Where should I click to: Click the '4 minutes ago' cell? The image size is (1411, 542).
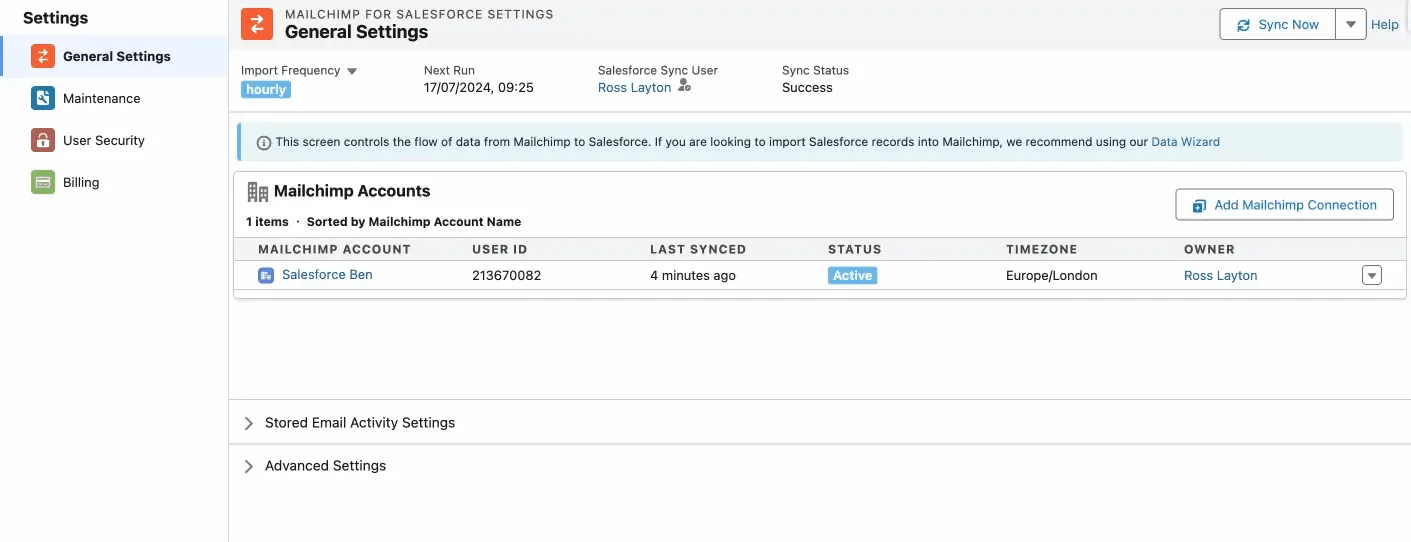pos(692,275)
